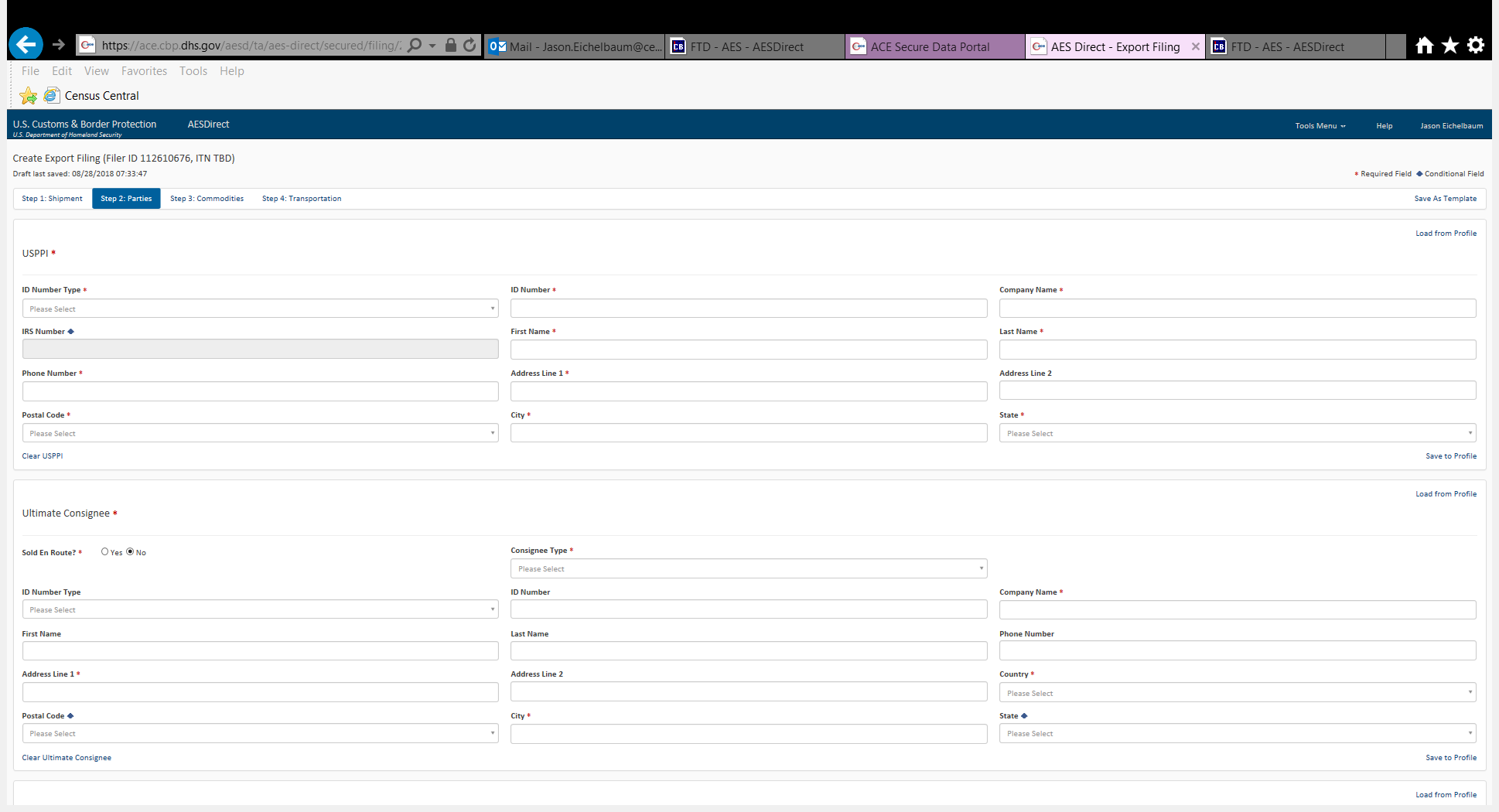
Task: Open the Tools Menu dropdown
Action: 1320,125
